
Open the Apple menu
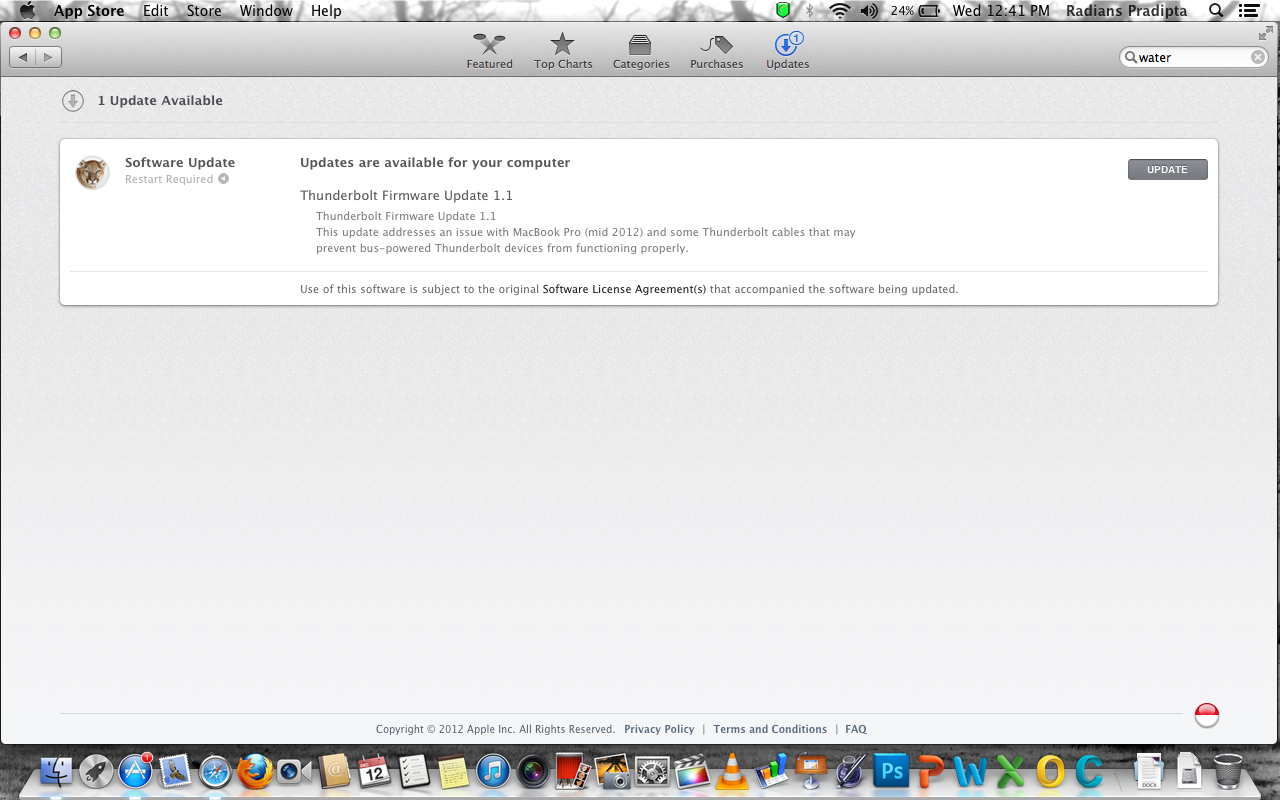pyautogui.click(x=27, y=11)
